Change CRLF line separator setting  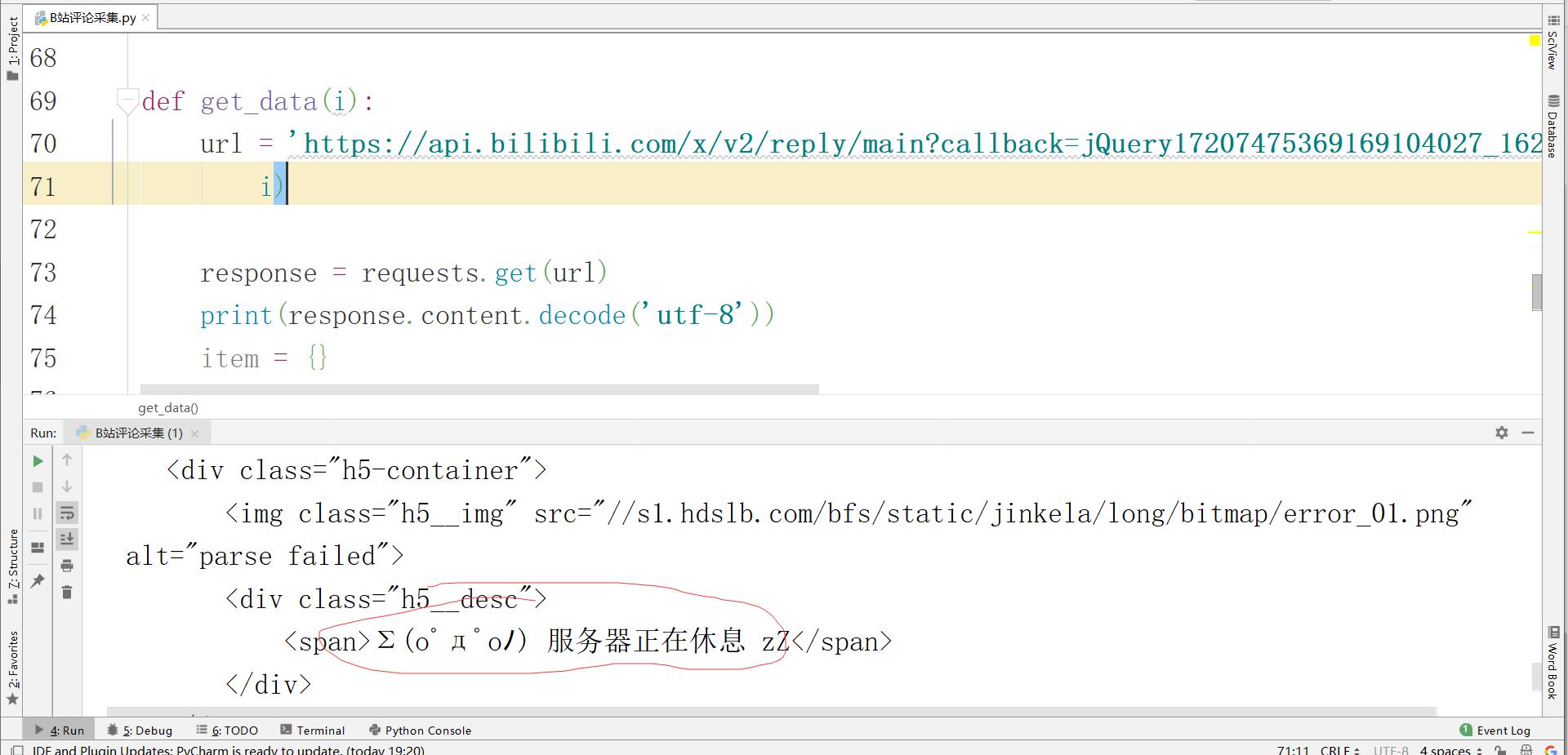(1340, 749)
